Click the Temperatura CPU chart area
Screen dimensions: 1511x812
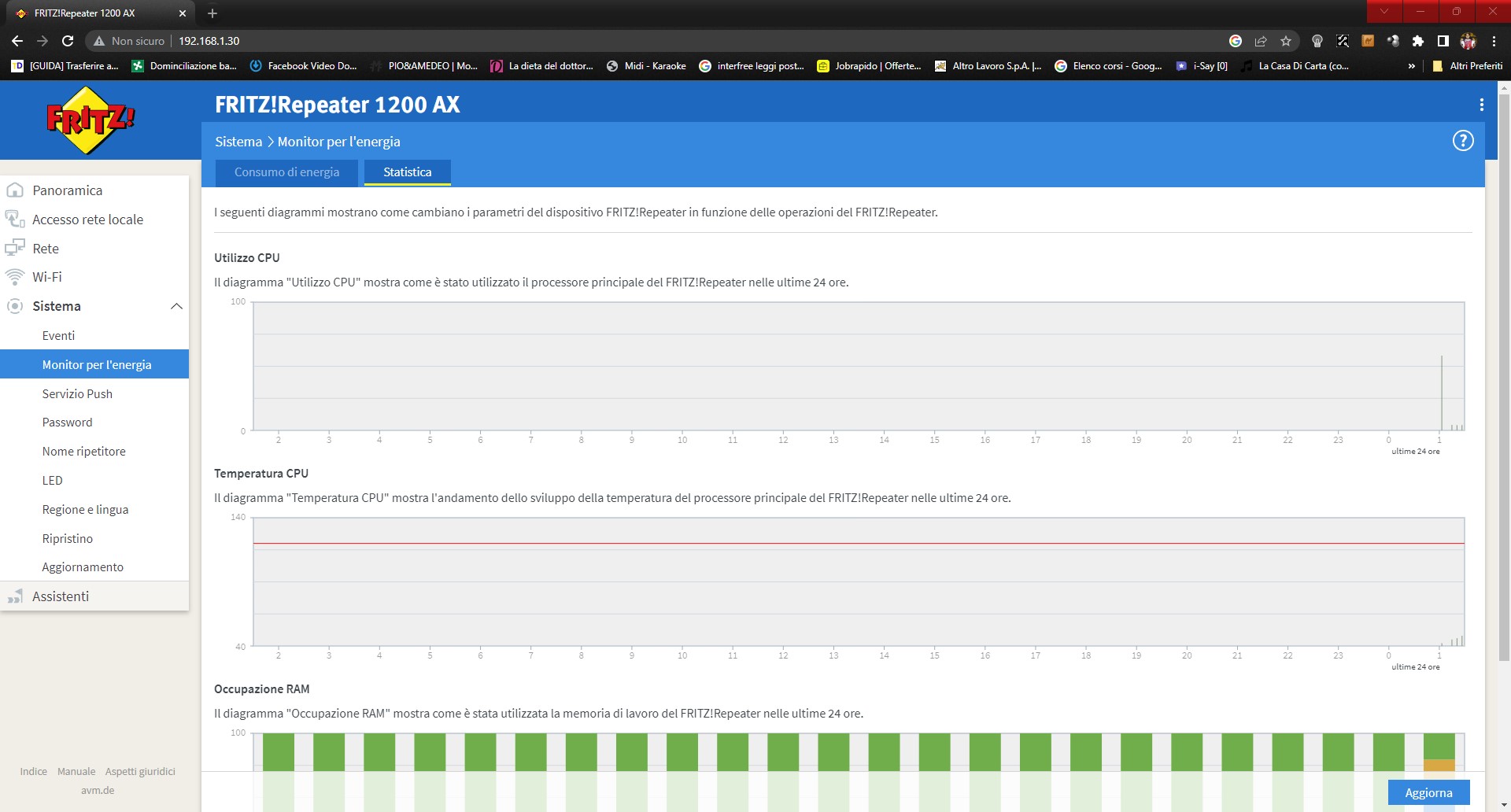pyautogui.click(x=859, y=581)
